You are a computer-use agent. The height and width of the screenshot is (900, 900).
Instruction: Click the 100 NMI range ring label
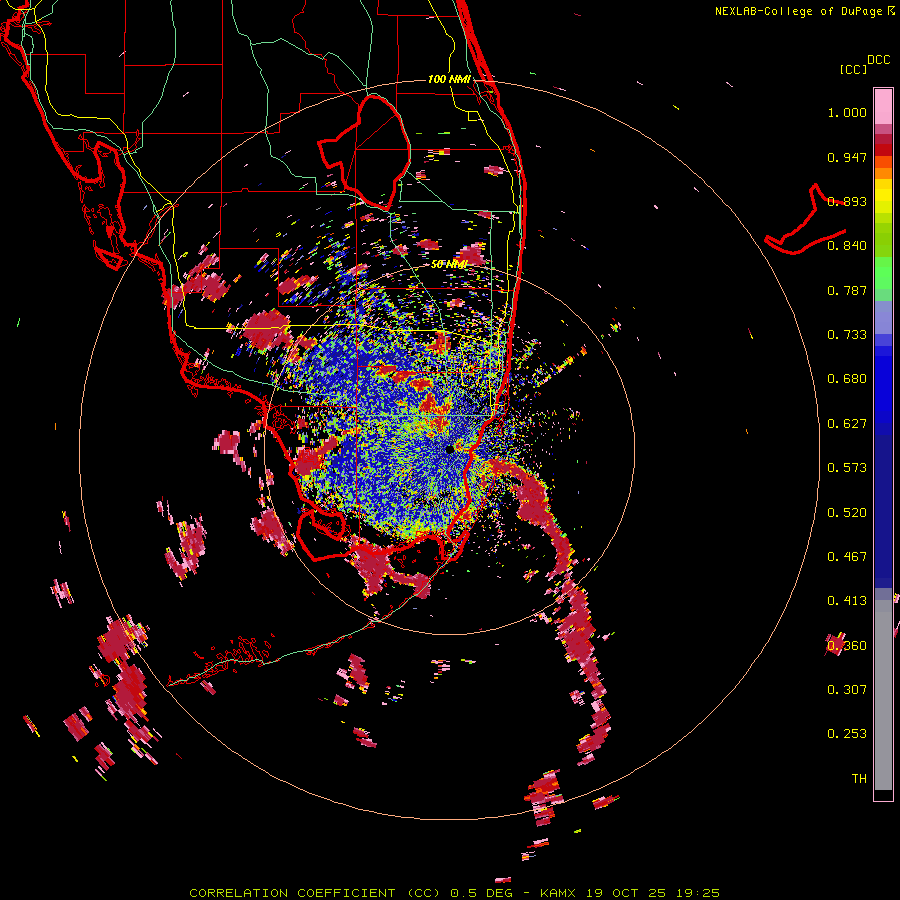point(449,79)
